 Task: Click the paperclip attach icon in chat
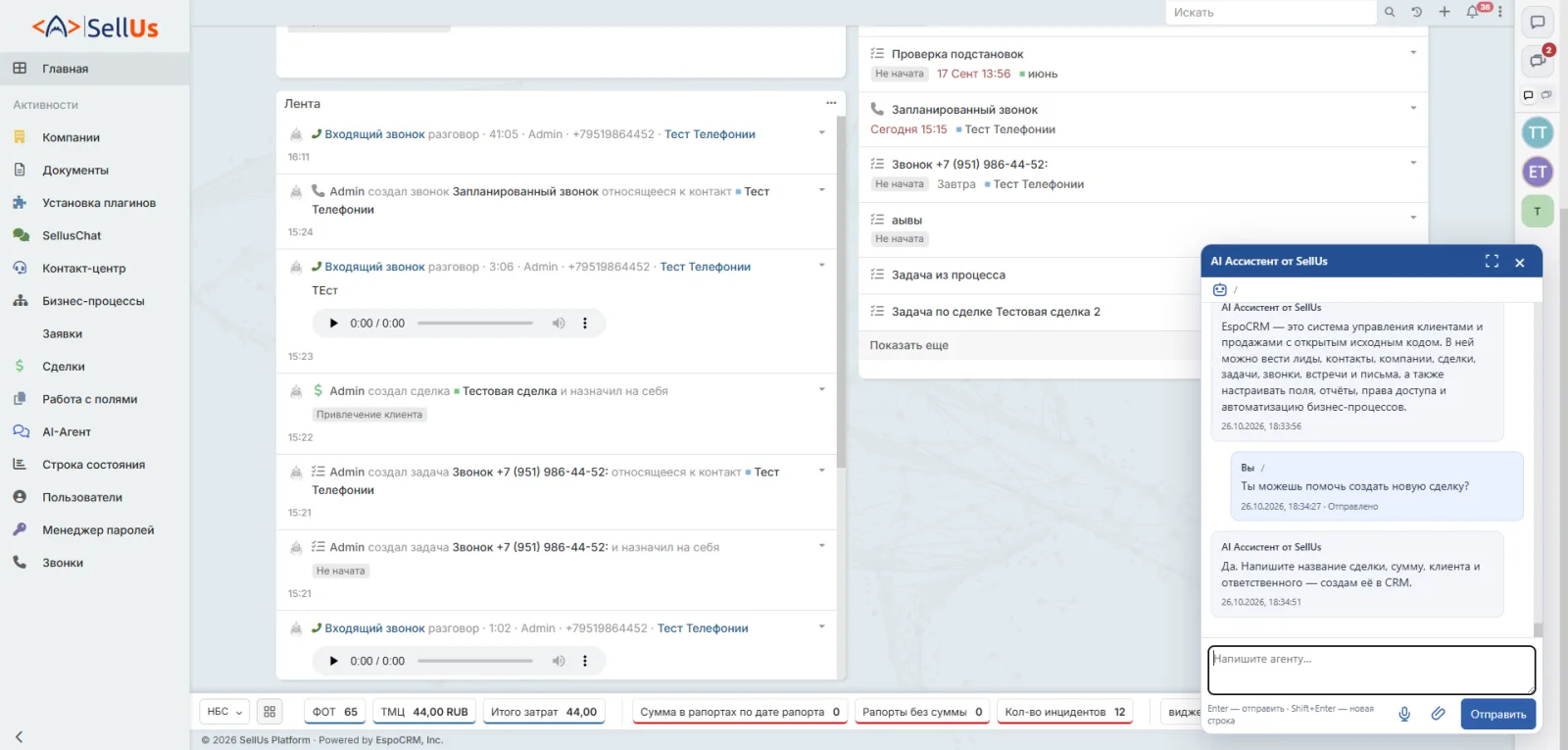[1438, 714]
